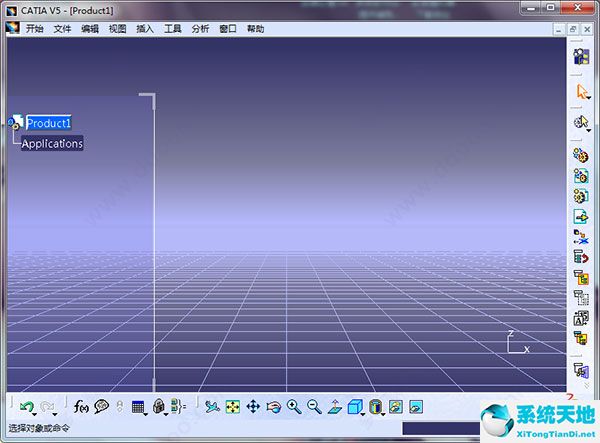Viewport: 600px width, 443px height.
Task: Click the Equivalent Dimensions icon
Action: [x=178, y=406]
